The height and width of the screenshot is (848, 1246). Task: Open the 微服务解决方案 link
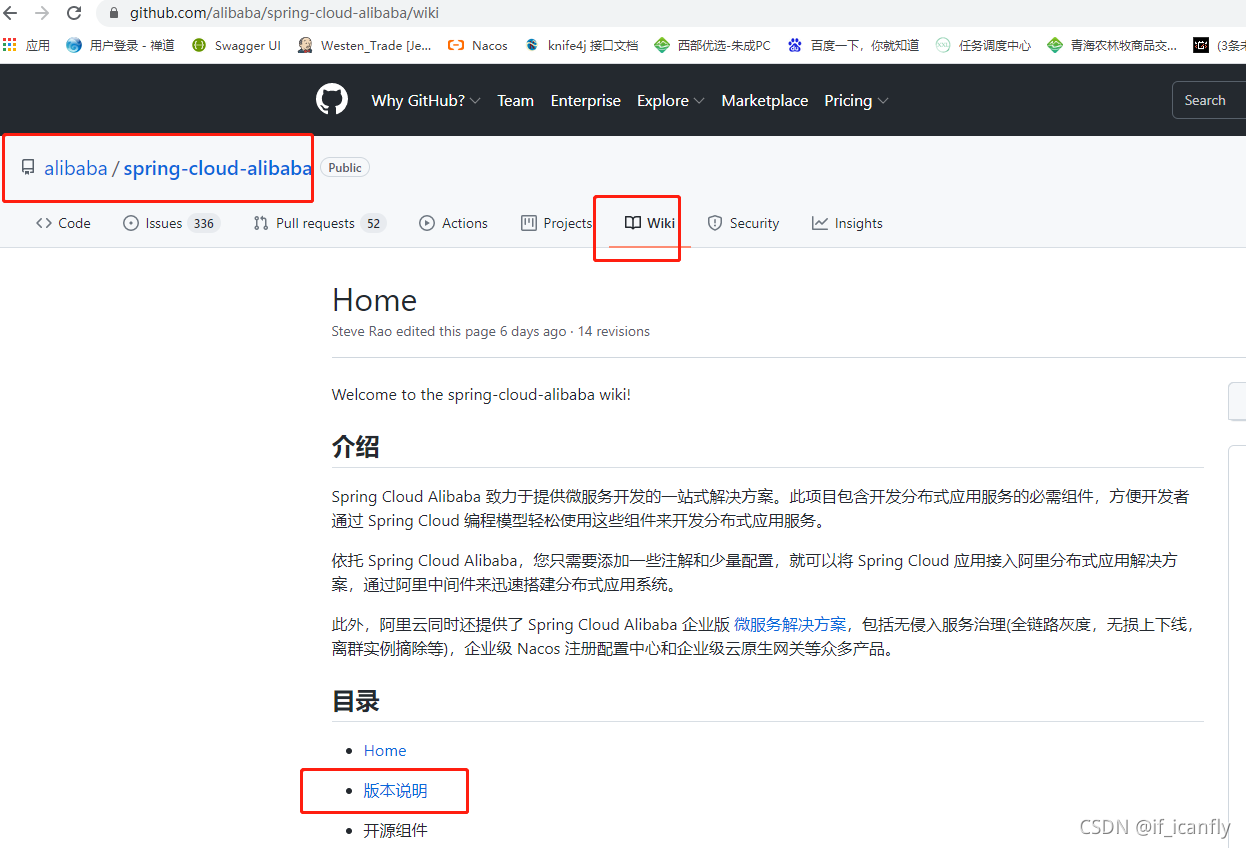pos(790,624)
